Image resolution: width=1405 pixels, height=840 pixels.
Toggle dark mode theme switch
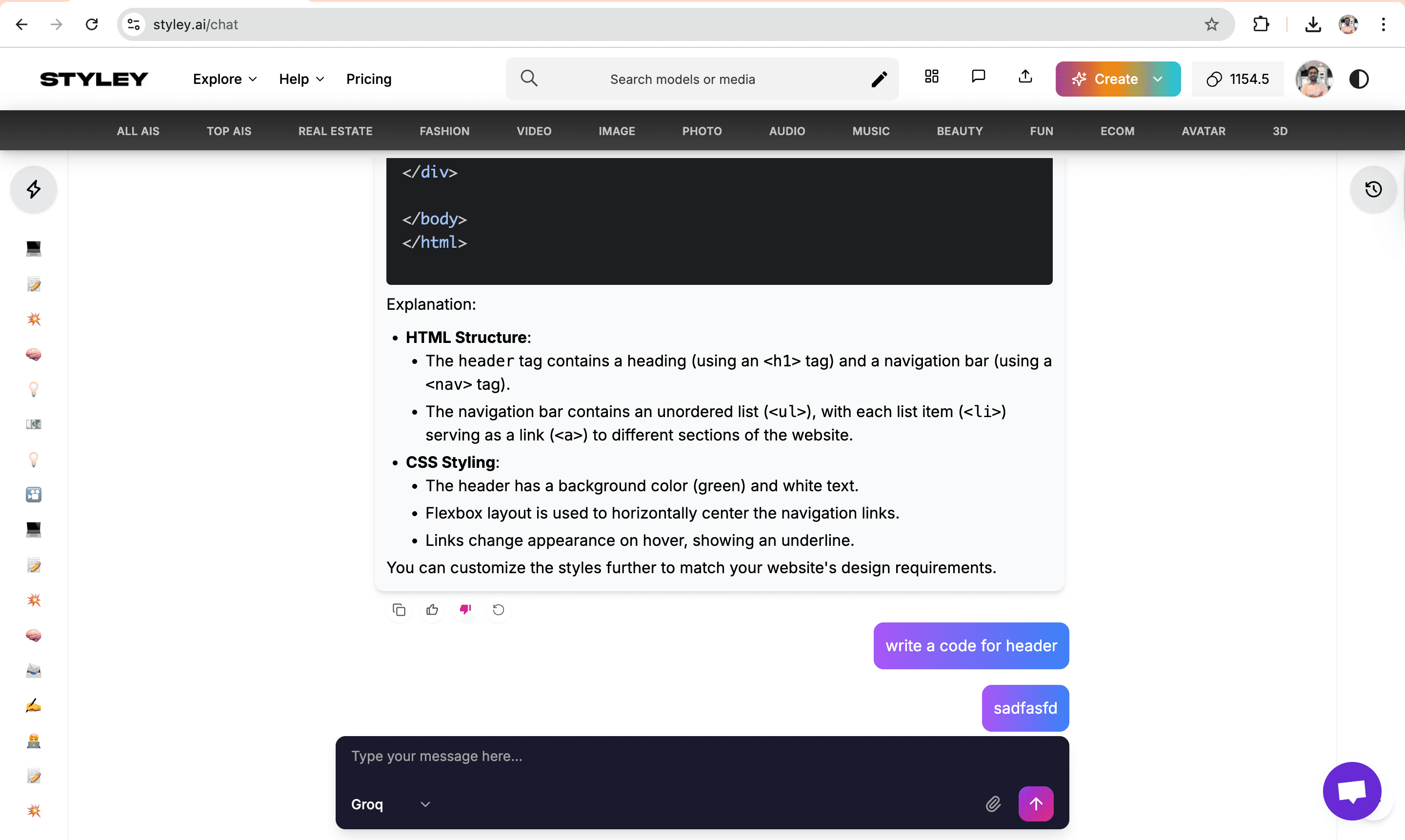click(1359, 79)
